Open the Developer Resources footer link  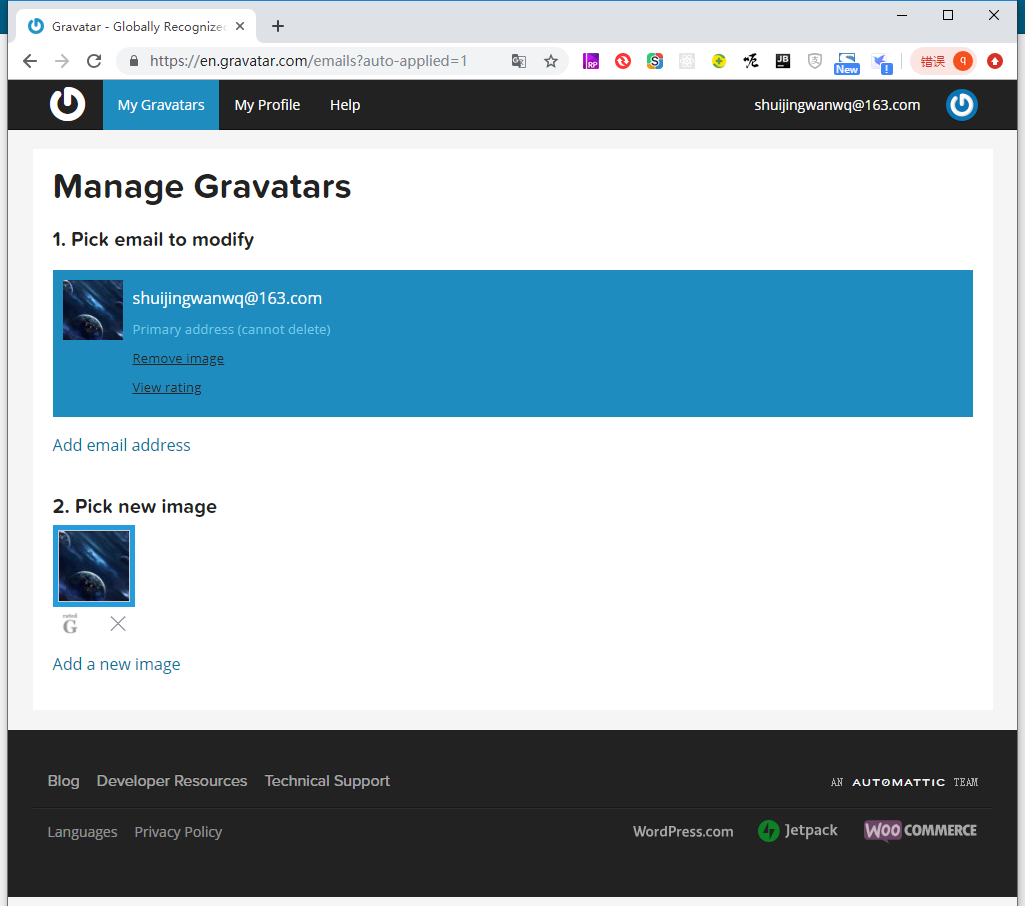click(x=172, y=781)
